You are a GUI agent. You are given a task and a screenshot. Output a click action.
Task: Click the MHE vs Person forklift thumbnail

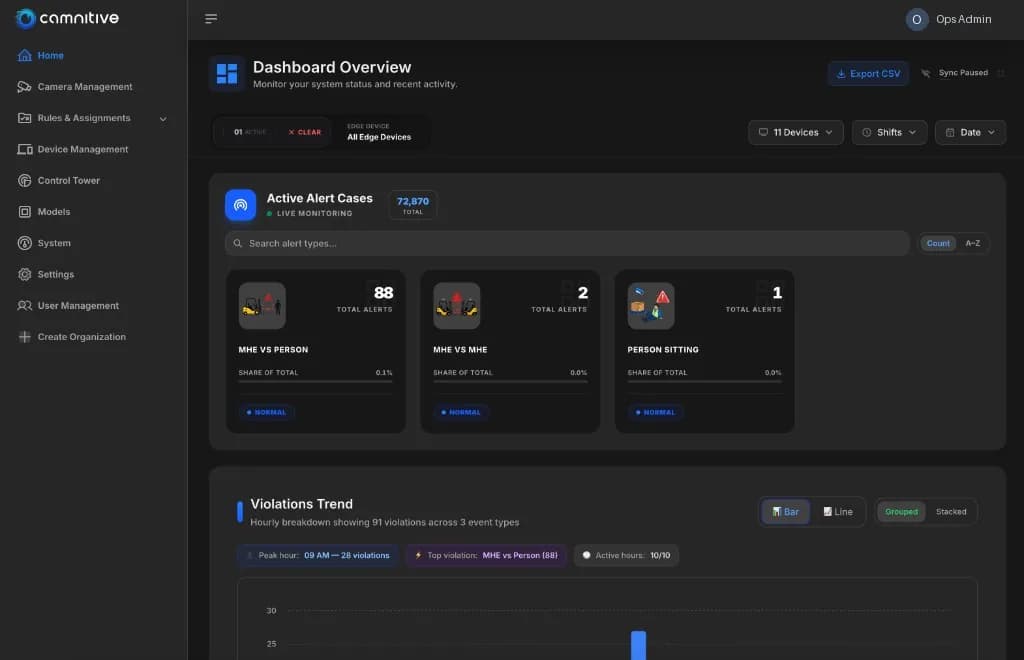[262, 306]
